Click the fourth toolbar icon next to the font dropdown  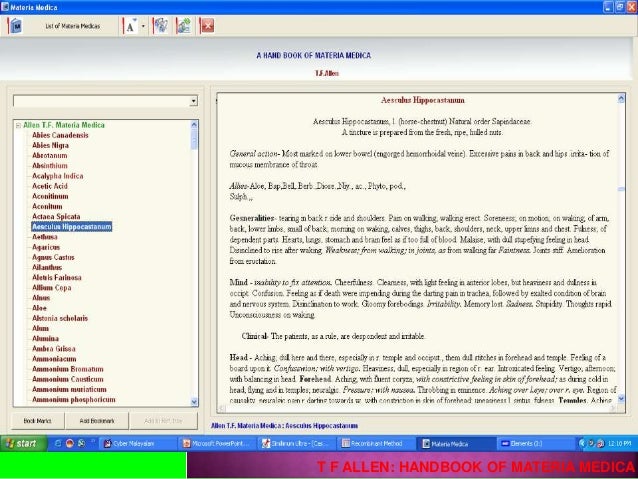(161, 26)
